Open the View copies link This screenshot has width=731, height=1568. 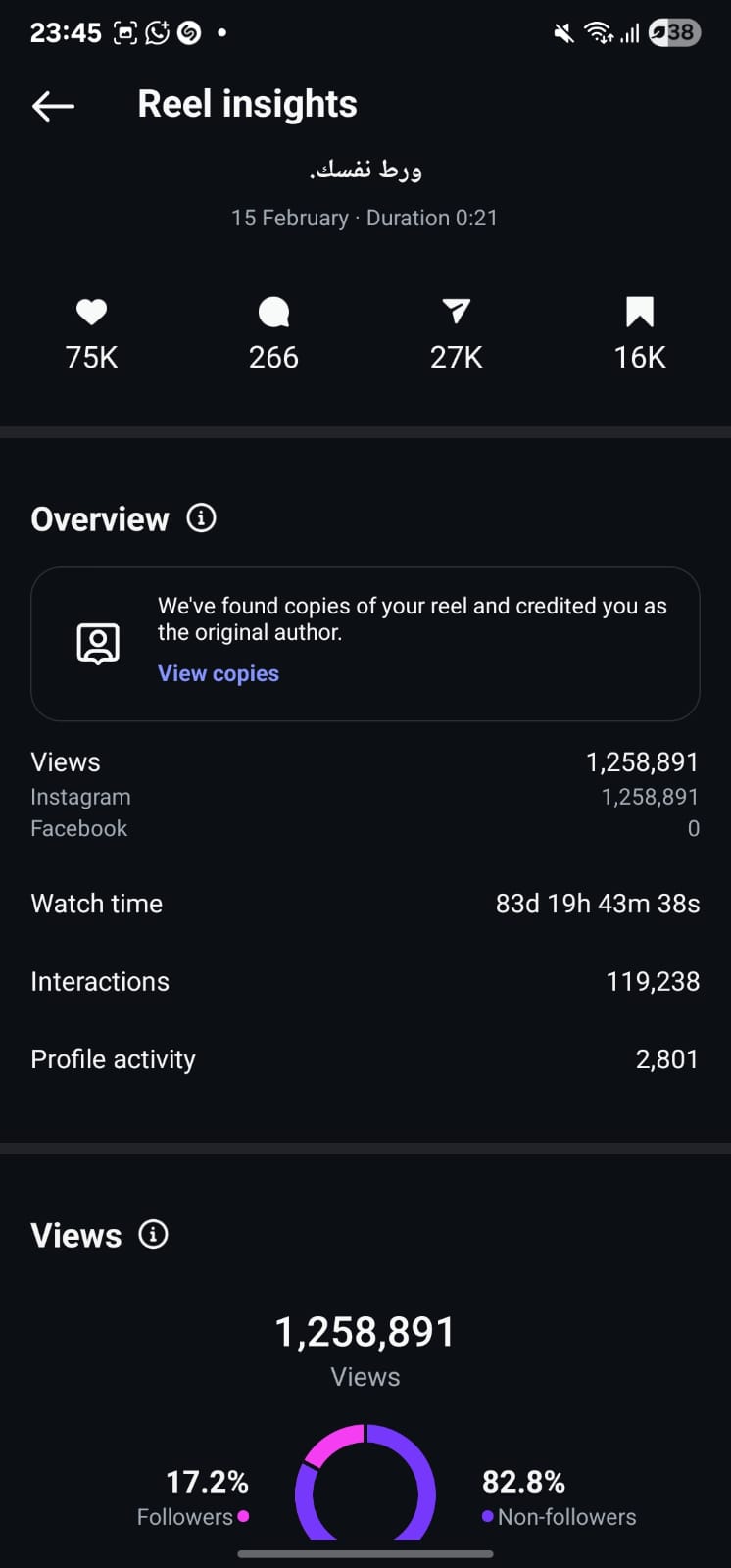point(219,673)
